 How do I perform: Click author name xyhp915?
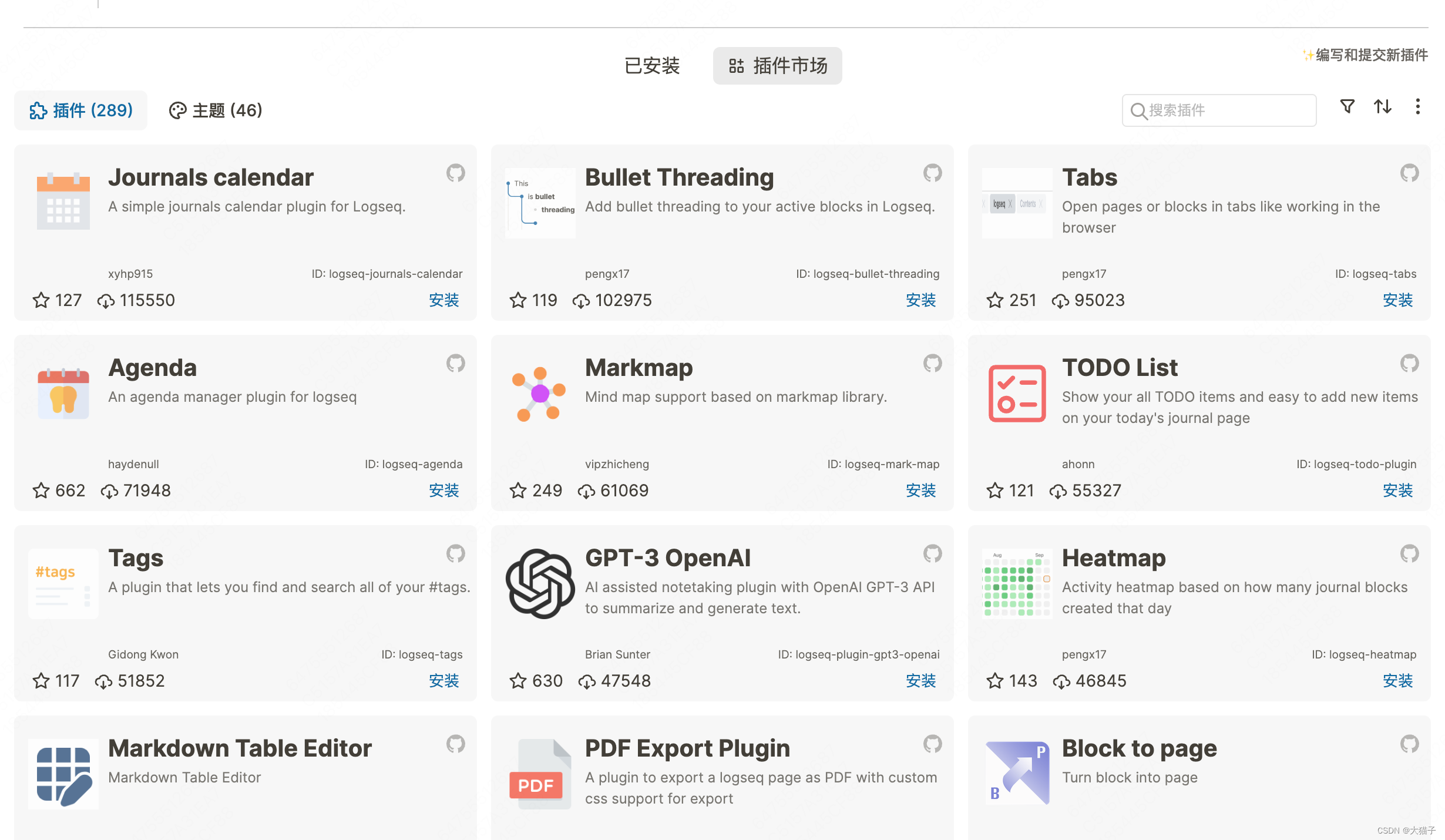(x=130, y=274)
